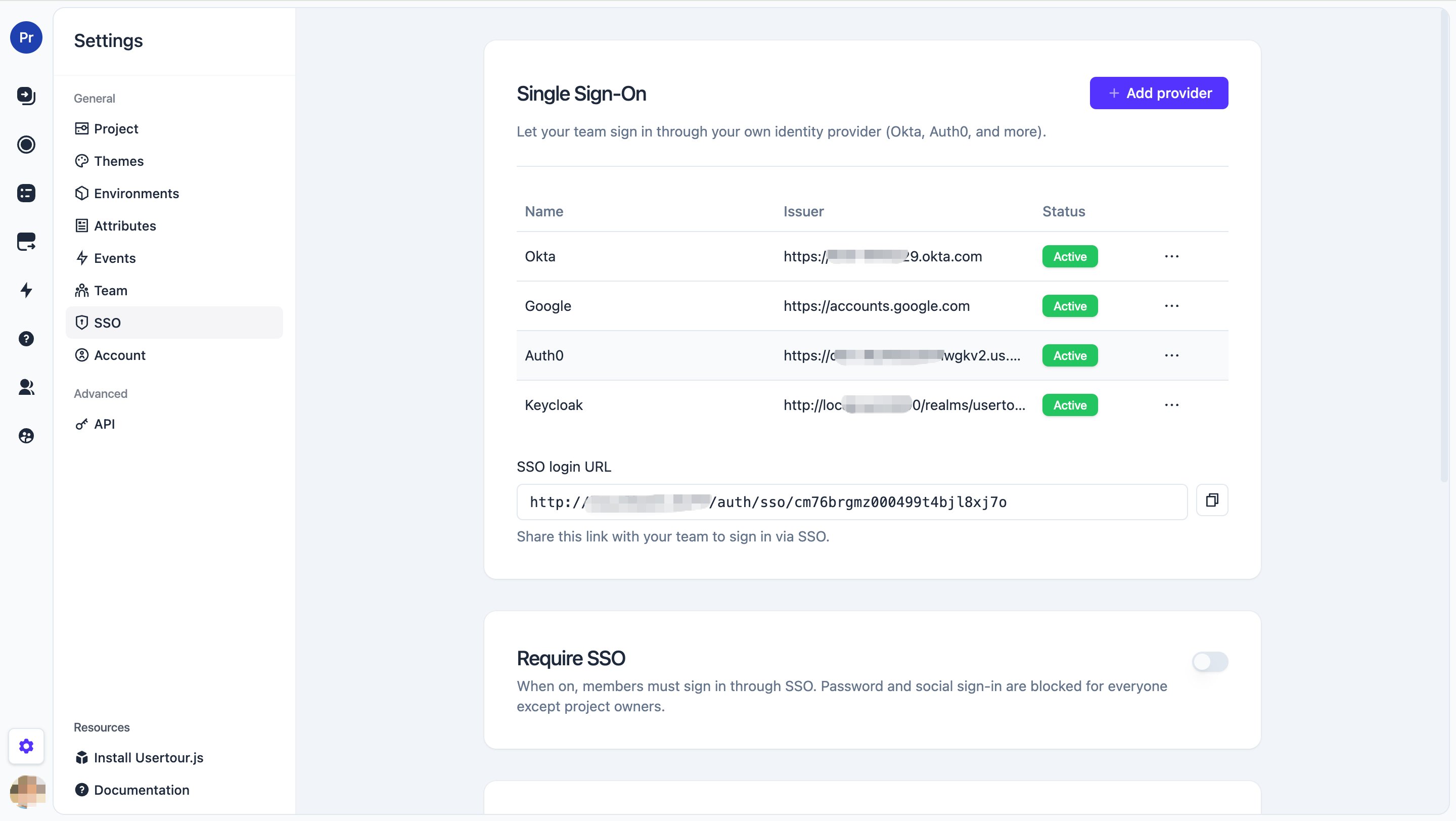Open Launchers from the circle sidebar icon
This screenshot has width=1456, height=821.
pos(26,145)
